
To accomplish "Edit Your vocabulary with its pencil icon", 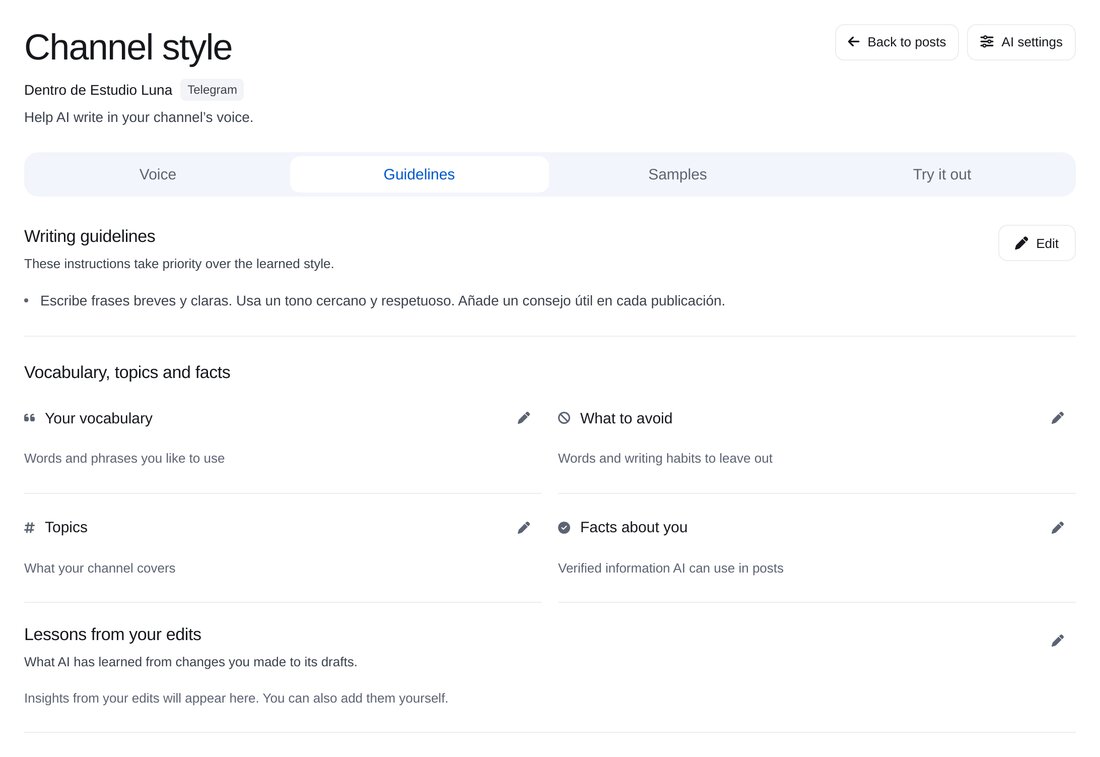I will pyautogui.click(x=523, y=418).
